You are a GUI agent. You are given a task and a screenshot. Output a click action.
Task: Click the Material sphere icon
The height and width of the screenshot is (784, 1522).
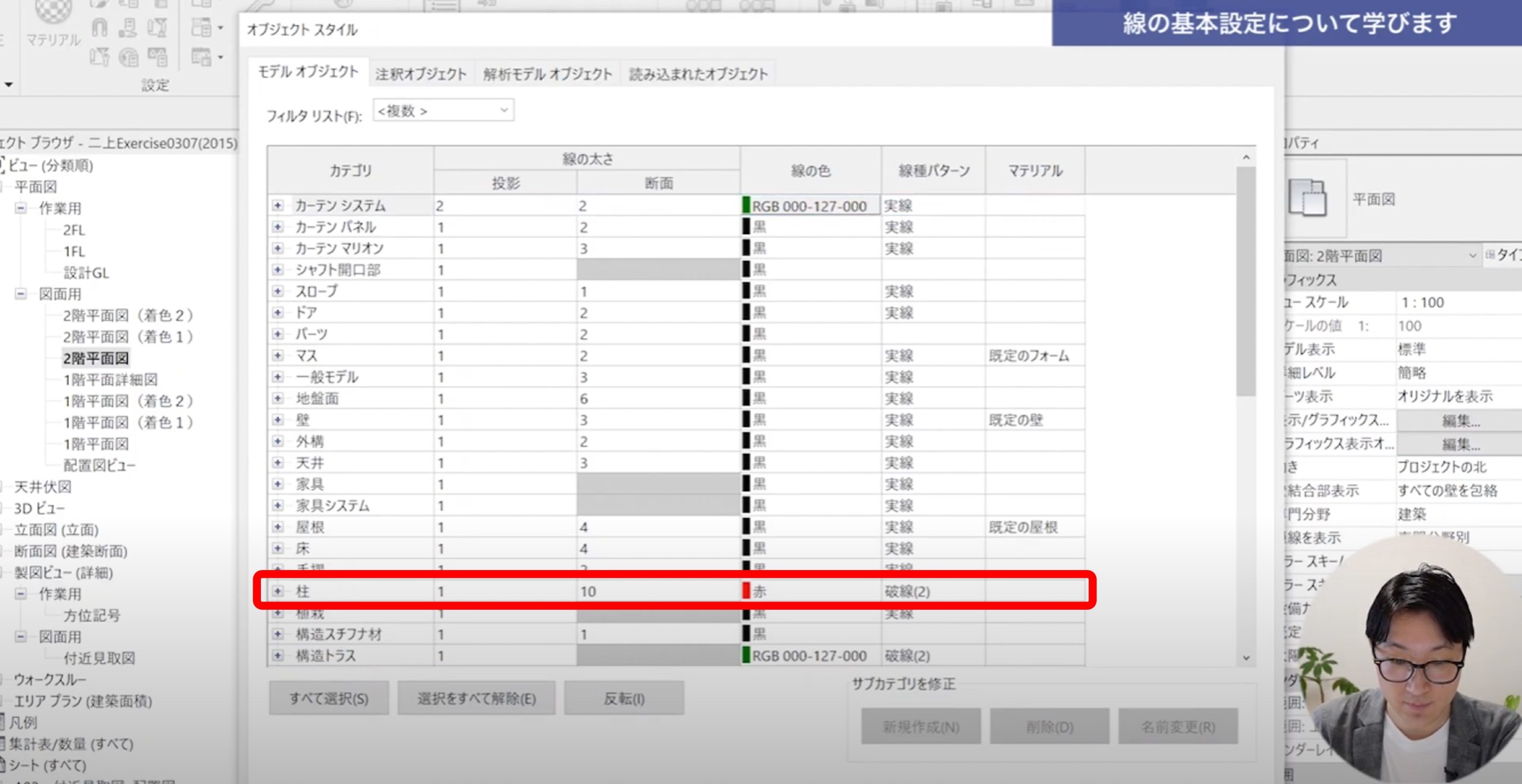tap(54, 11)
